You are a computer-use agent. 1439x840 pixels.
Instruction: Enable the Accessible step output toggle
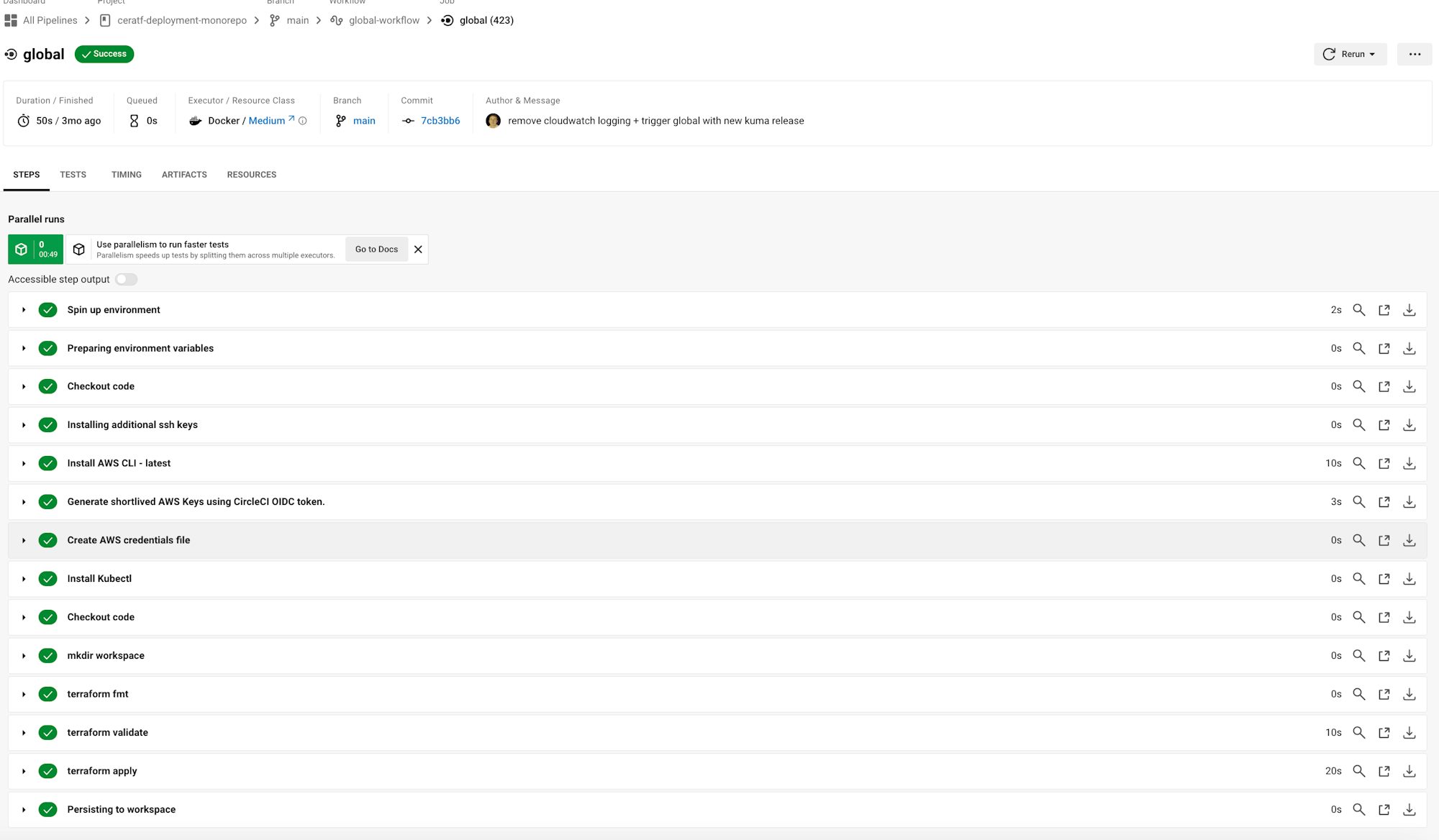click(x=126, y=279)
